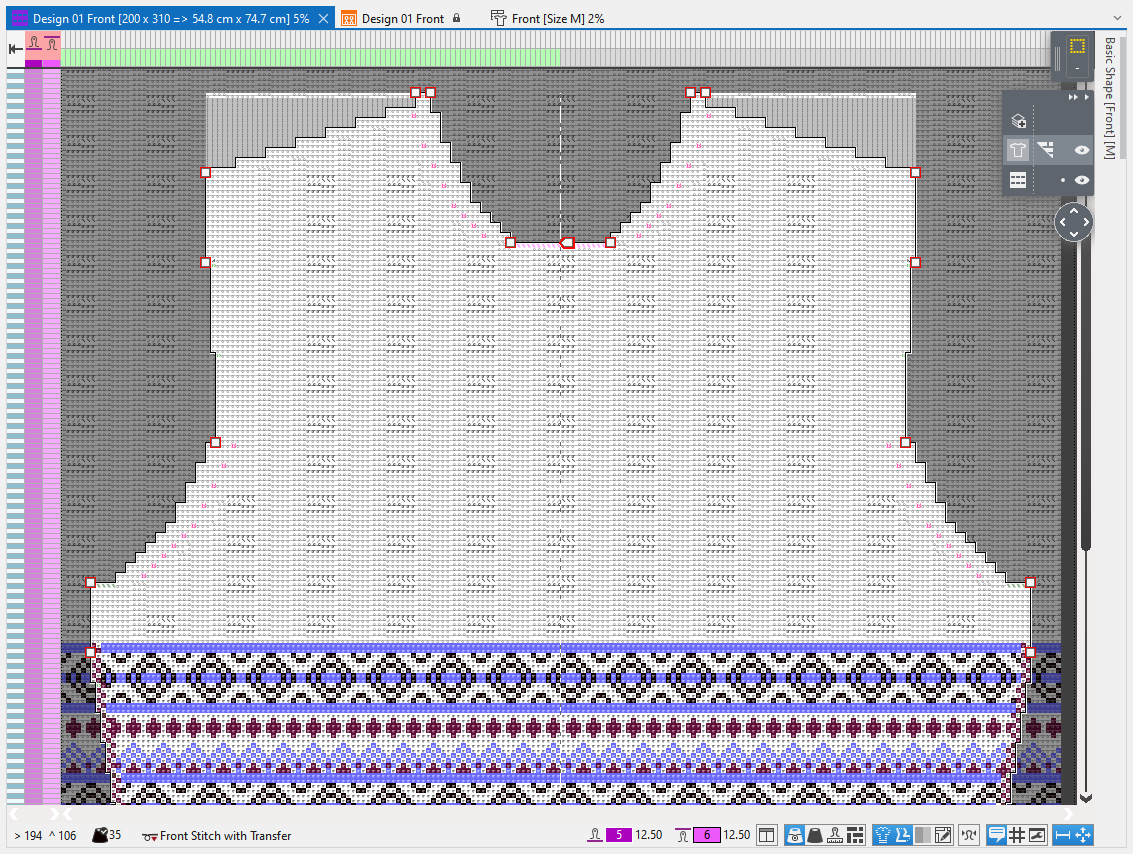
Task: Click the table layout icon in status bar
Action: (766, 835)
